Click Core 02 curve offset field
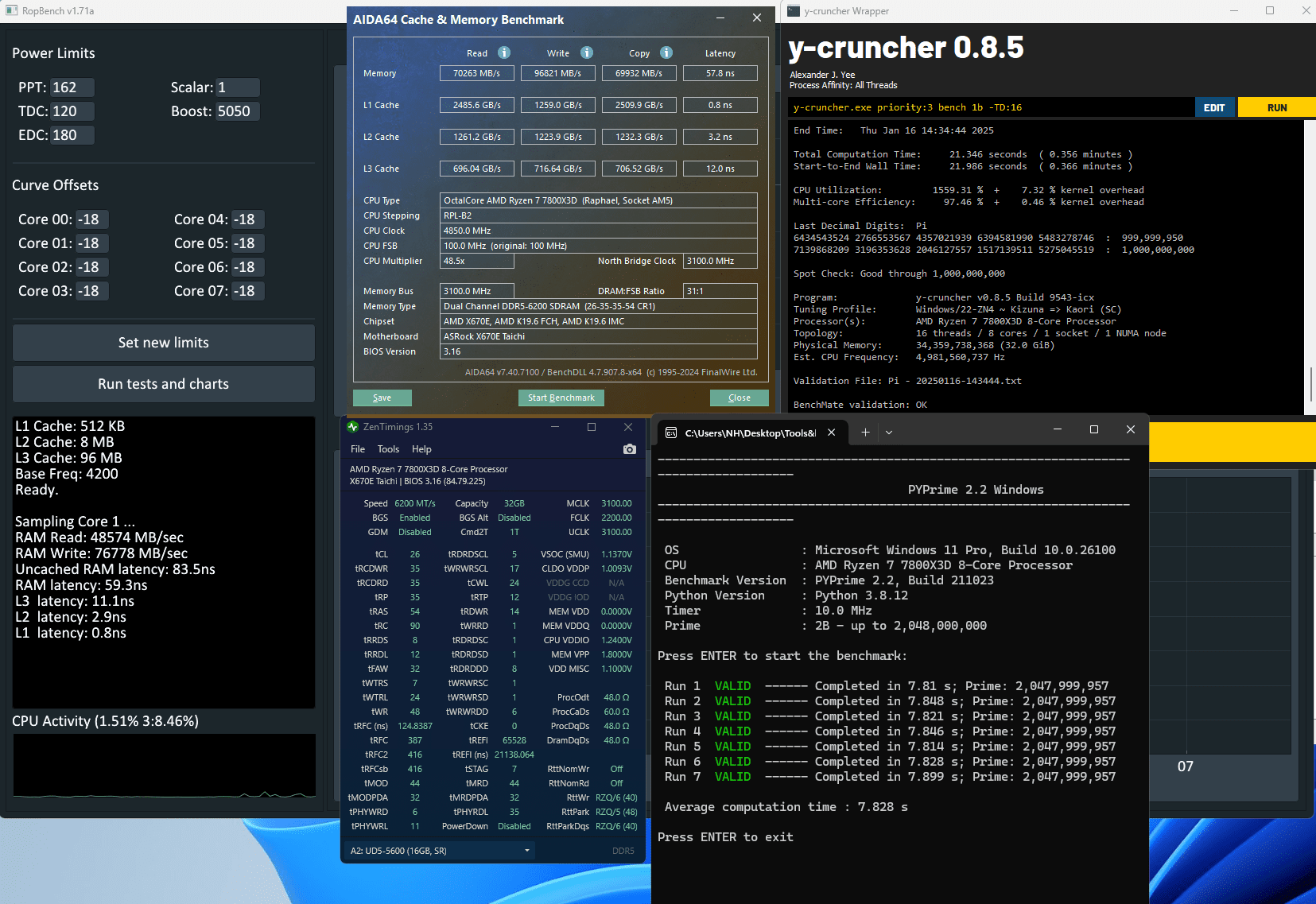 point(92,267)
